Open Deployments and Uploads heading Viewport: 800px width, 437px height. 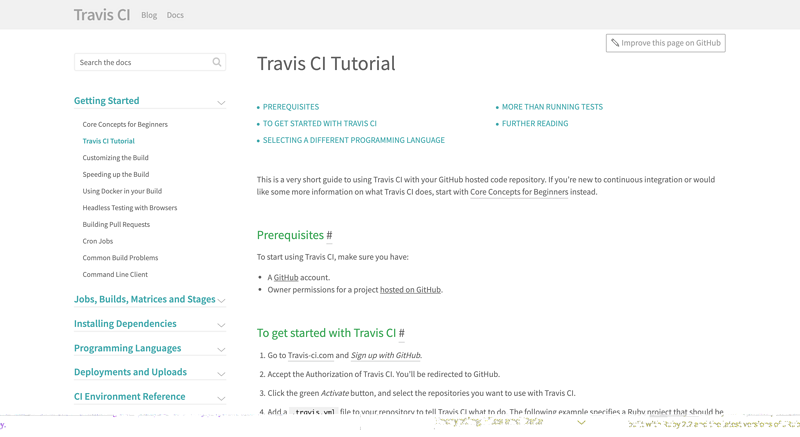130,372
